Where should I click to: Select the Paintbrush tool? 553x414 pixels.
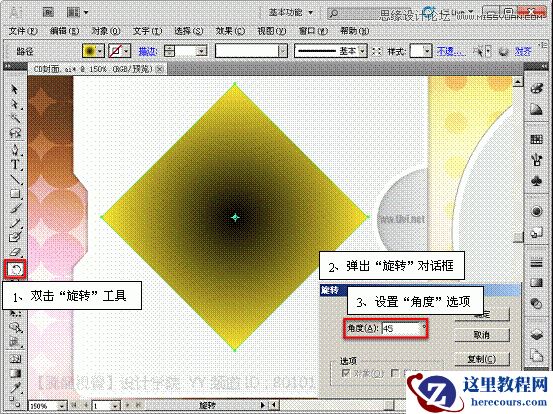tap(15, 208)
